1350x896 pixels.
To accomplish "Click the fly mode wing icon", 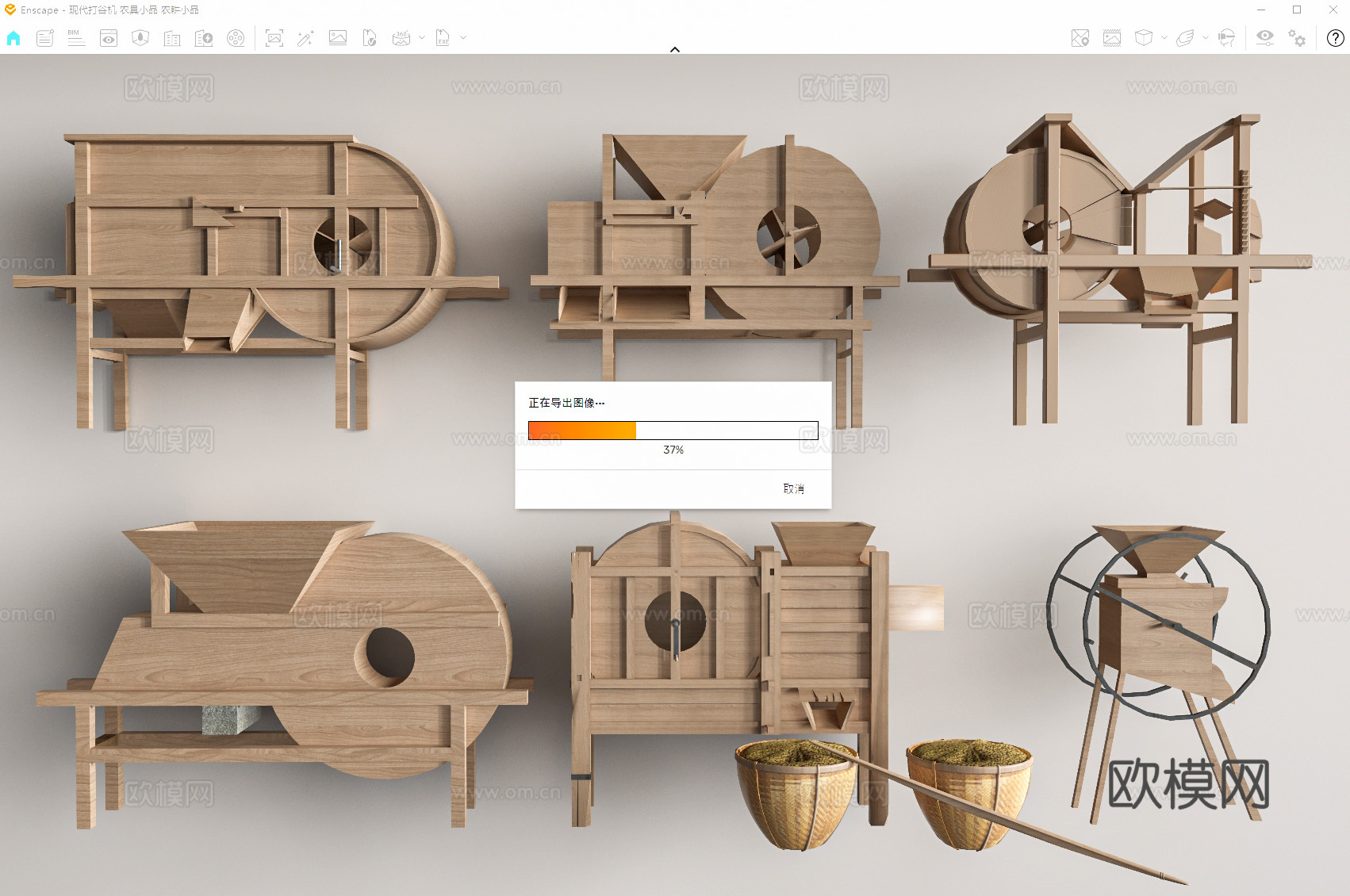I will click(1185, 38).
